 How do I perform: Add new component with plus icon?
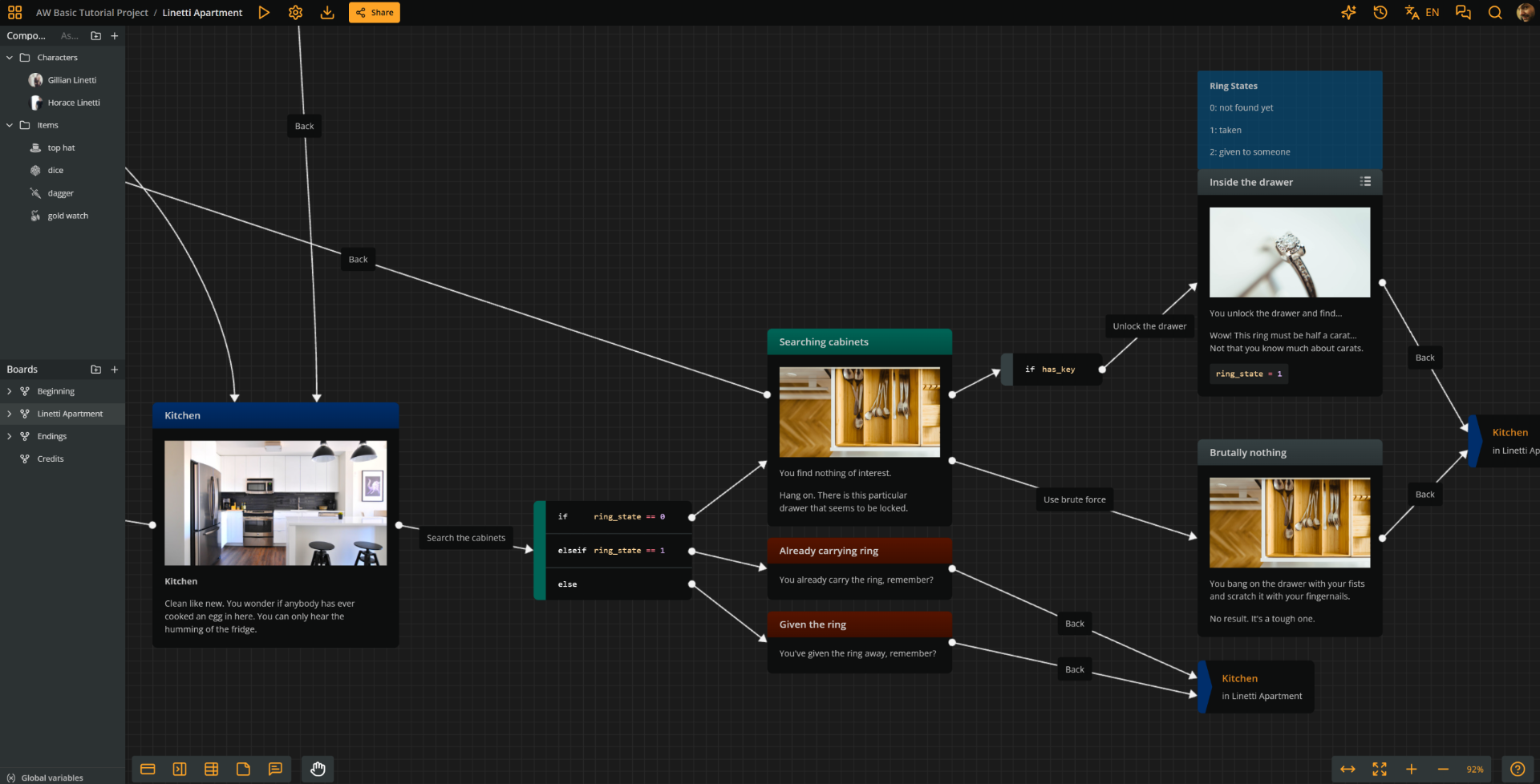(x=115, y=36)
